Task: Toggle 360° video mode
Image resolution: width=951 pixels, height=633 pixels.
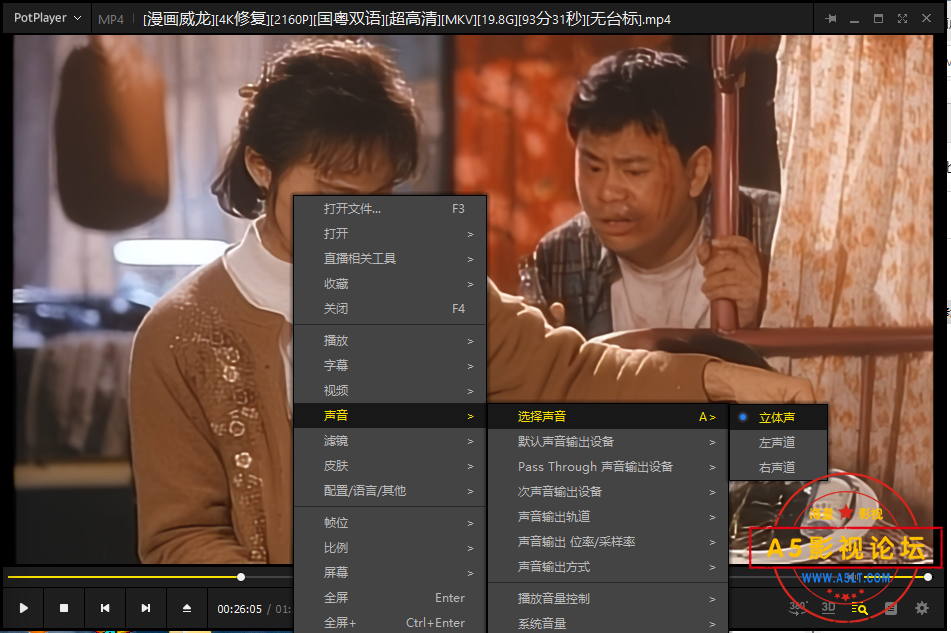Action: tap(798, 608)
